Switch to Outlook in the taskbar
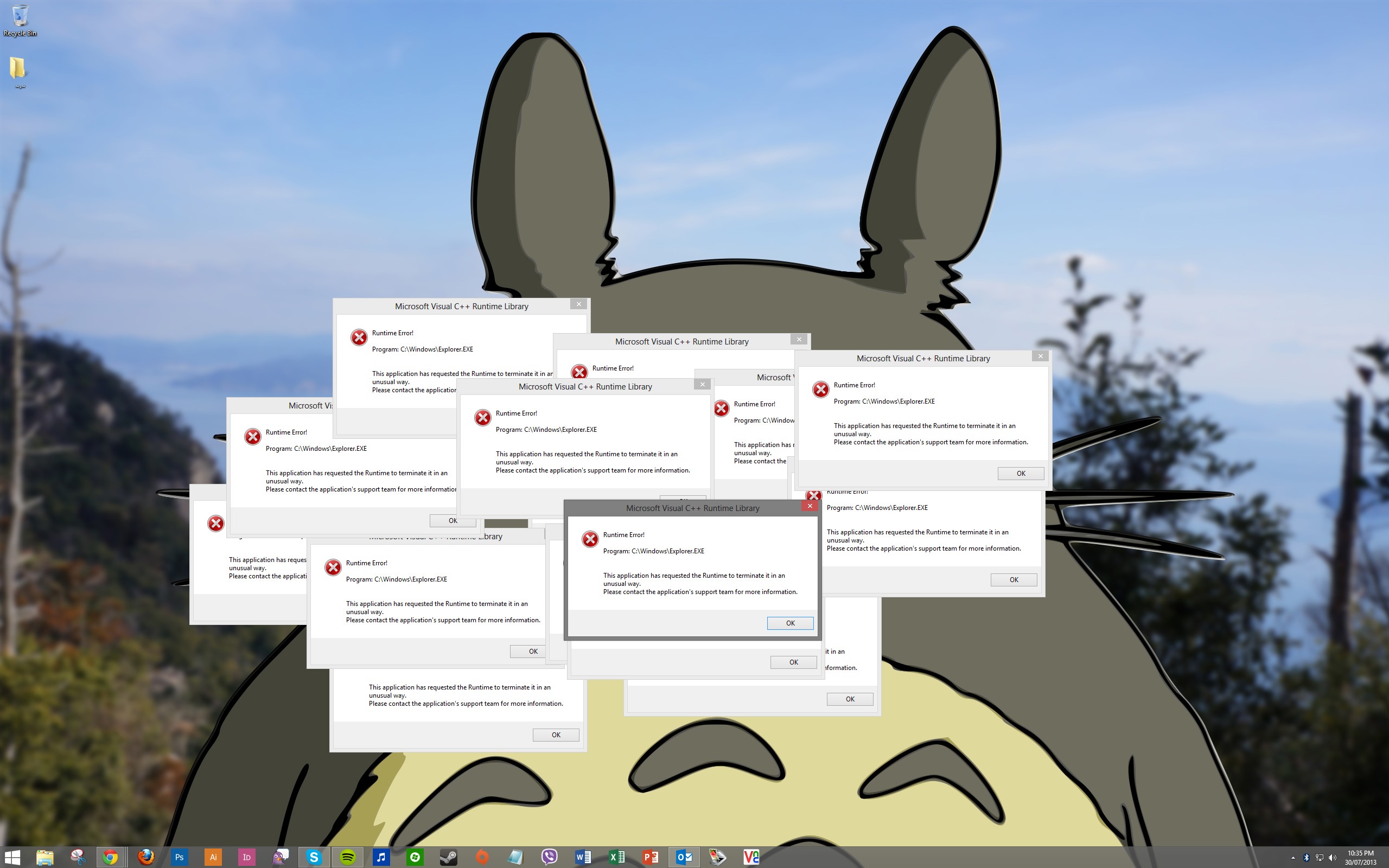The image size is (1389, 868). point(684,858)
